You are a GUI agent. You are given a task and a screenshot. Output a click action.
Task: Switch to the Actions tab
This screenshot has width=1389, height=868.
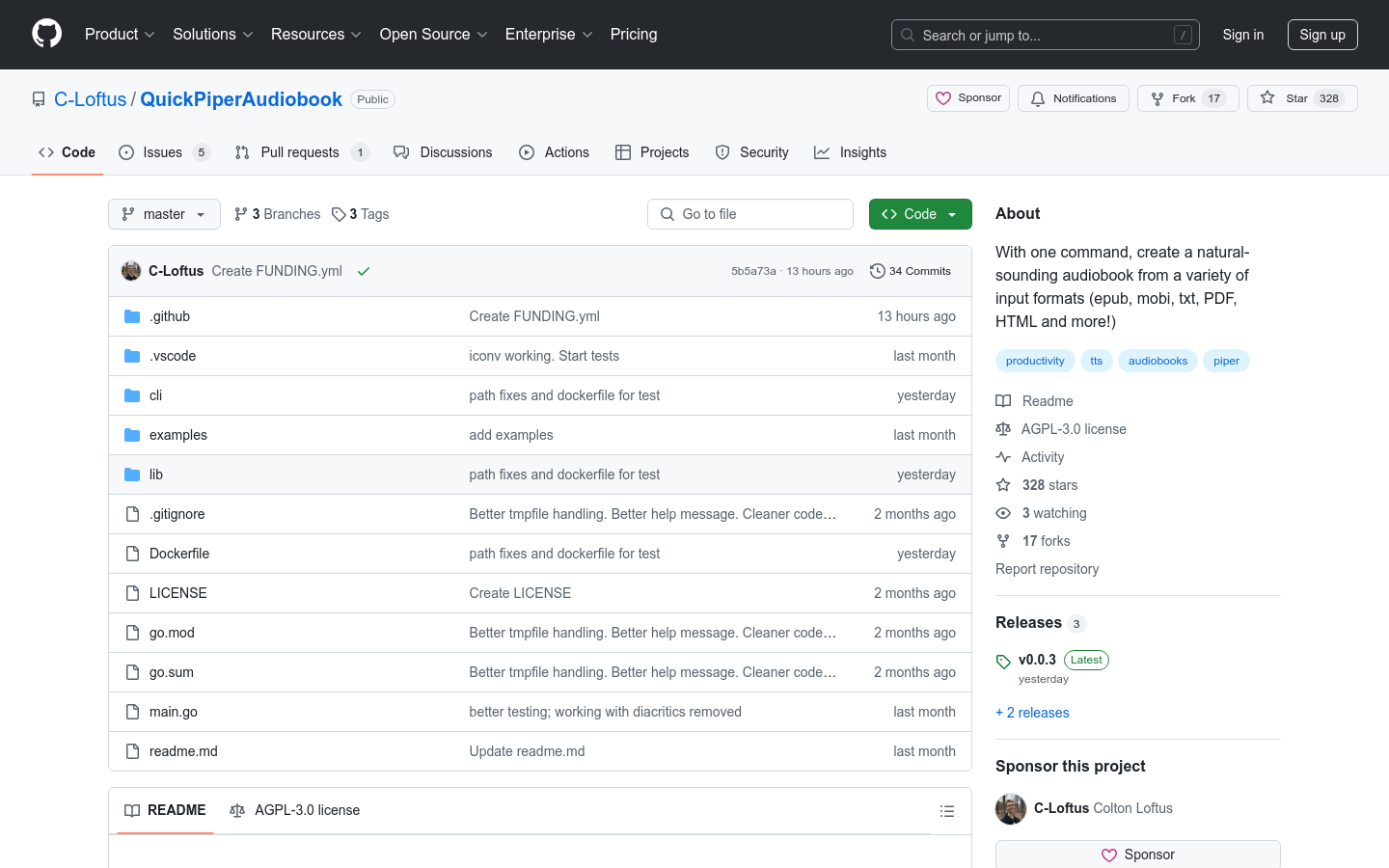click(554, 152)
